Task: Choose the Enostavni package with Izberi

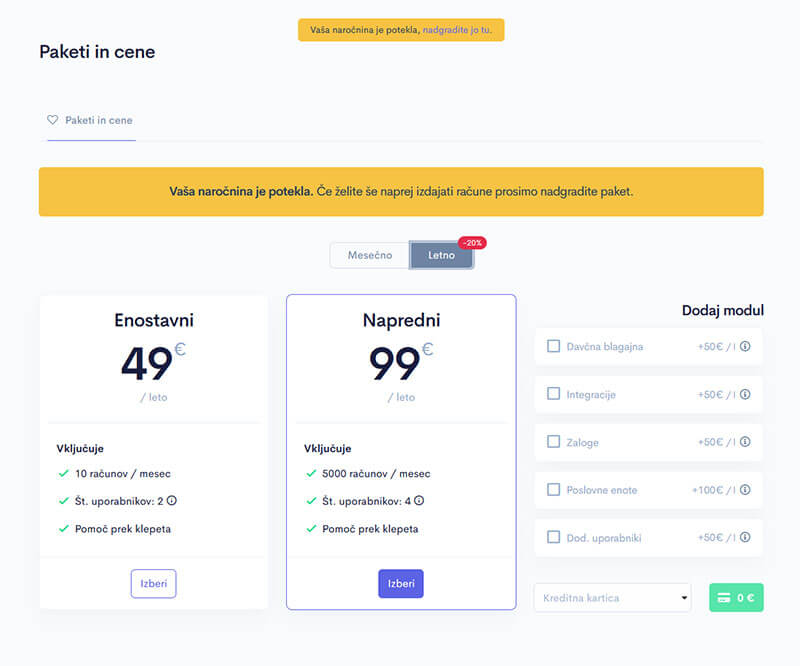Action: click(153, 584)
